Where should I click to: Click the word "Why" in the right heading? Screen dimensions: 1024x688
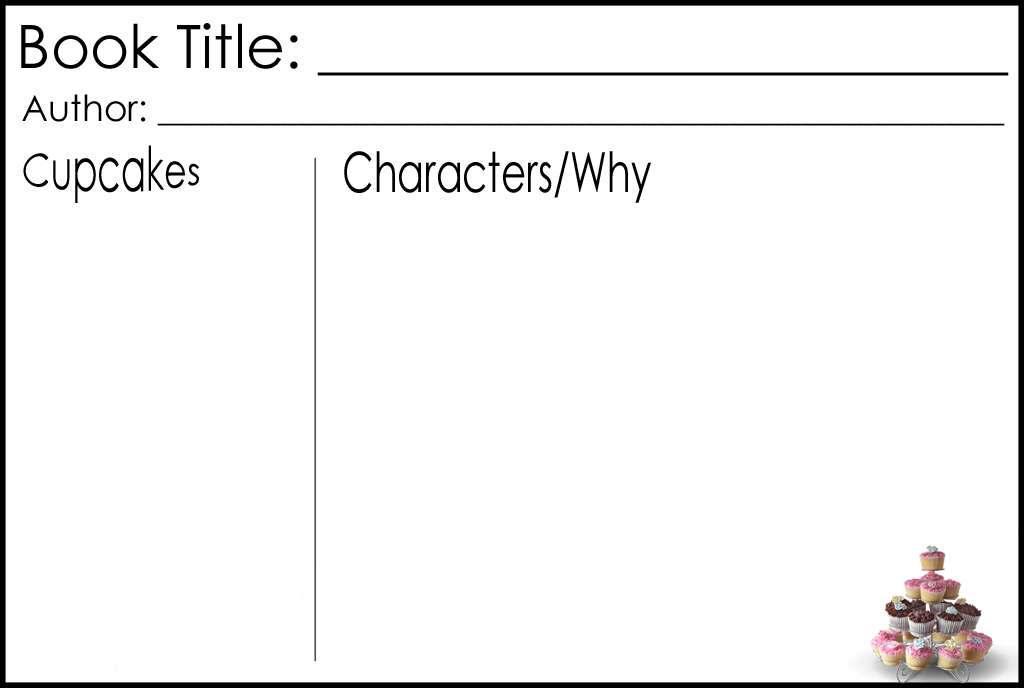pos(611,176)
